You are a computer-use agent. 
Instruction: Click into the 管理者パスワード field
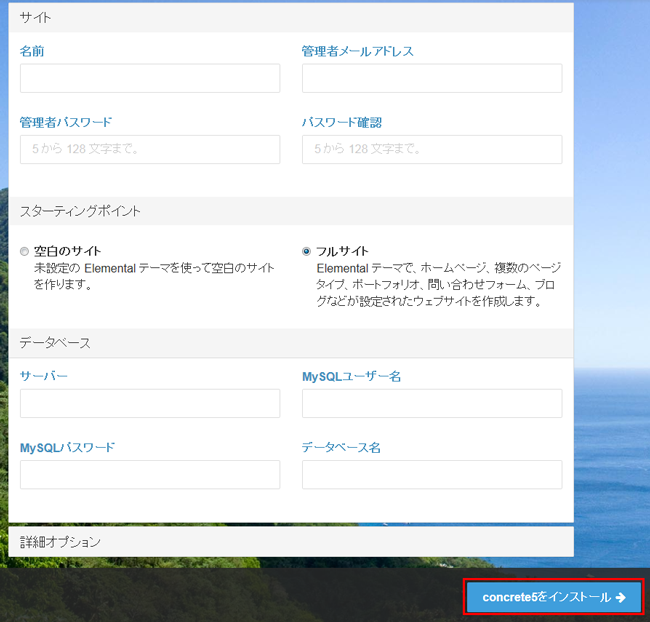(150, 150)
